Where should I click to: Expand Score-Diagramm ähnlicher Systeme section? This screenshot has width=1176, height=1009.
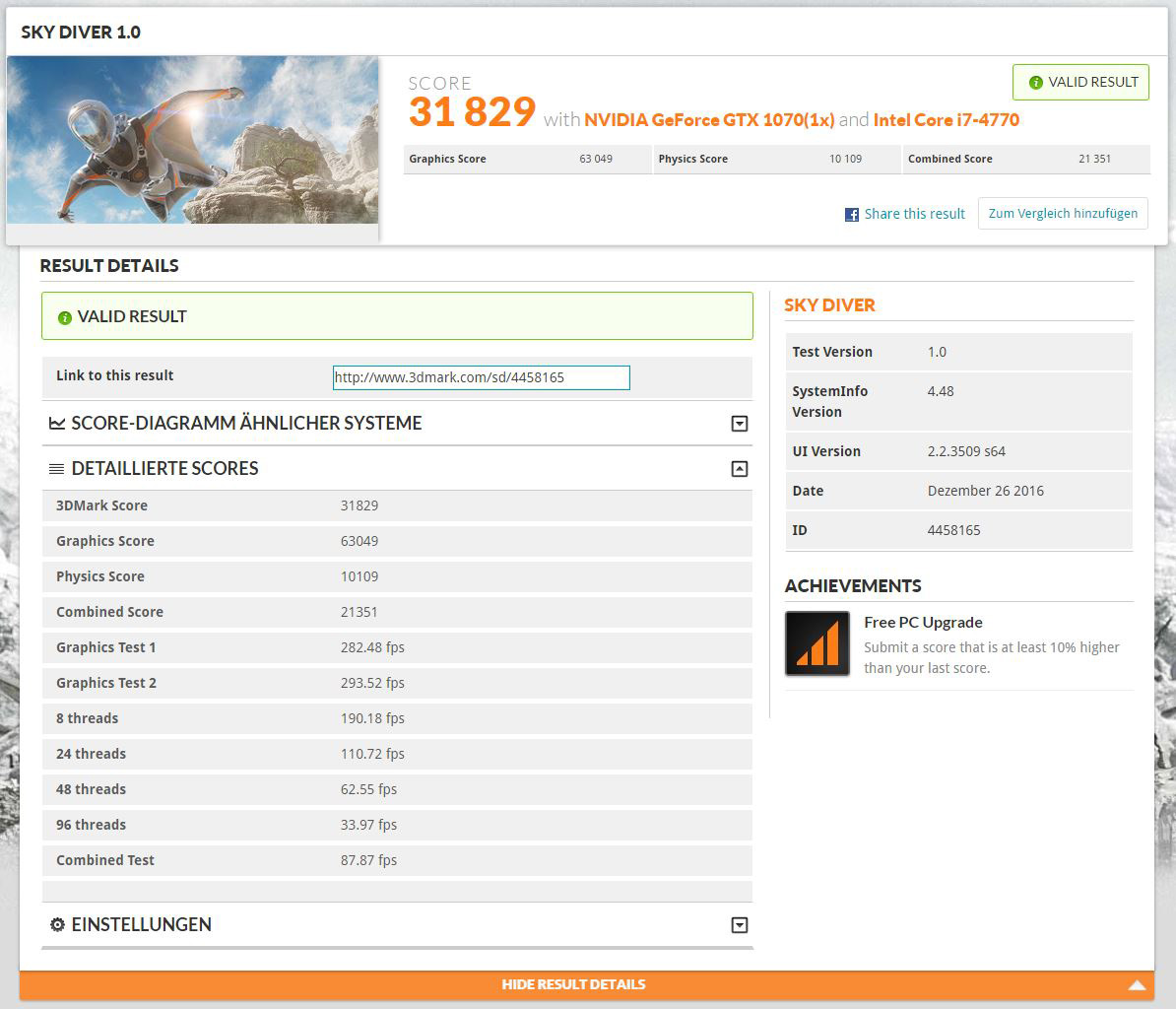740,424
